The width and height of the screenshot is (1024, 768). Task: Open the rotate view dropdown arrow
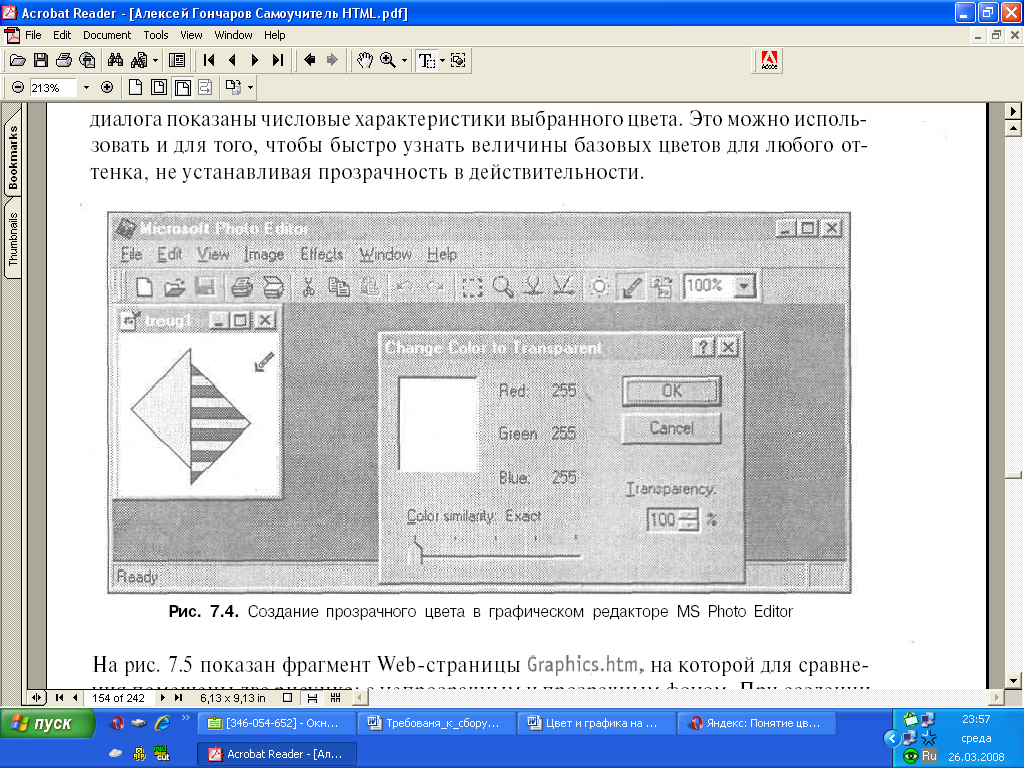pos(250,87)
